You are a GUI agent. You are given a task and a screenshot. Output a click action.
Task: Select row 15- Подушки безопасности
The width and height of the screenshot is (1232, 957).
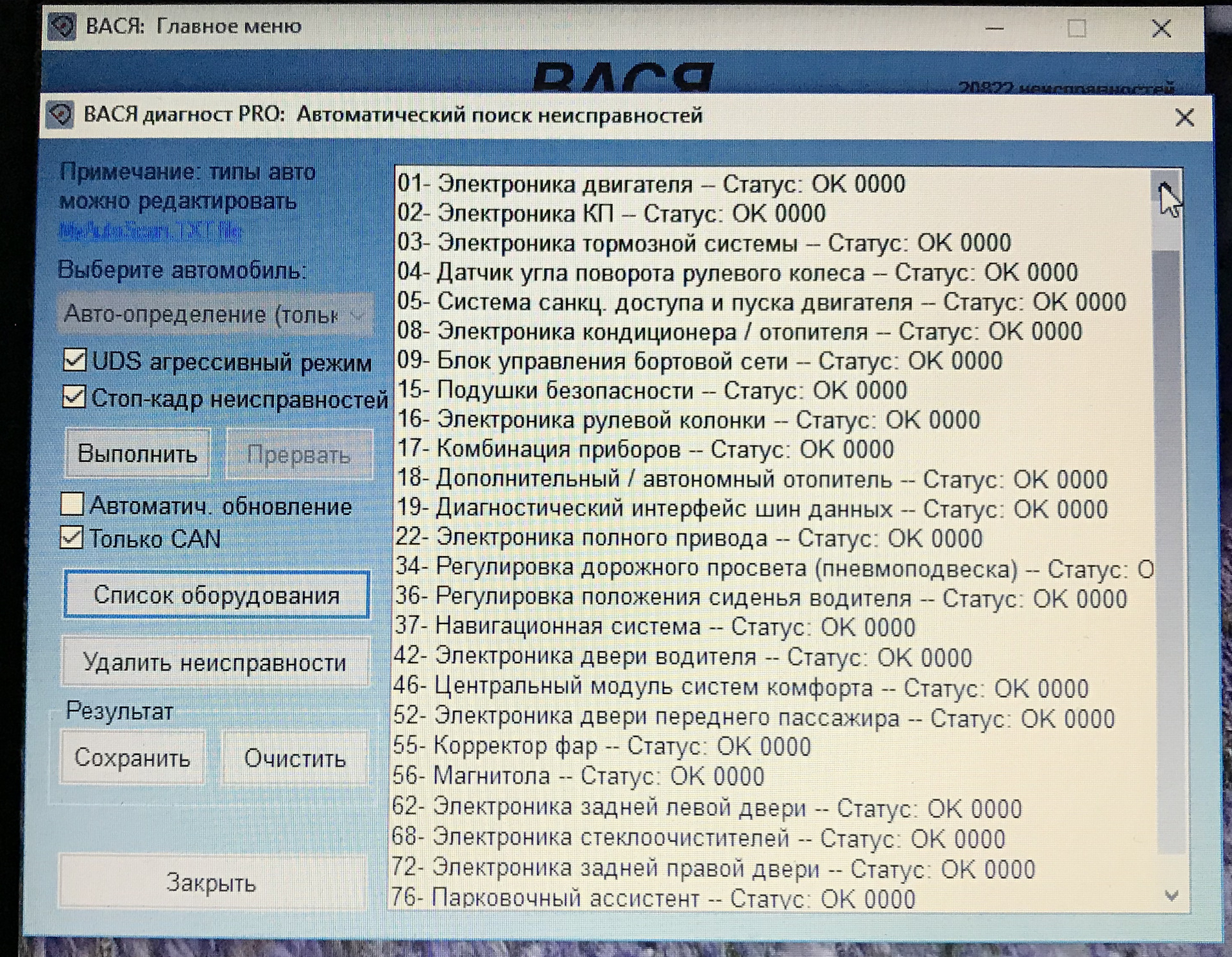pyautogui.click(x=652, y=390)
